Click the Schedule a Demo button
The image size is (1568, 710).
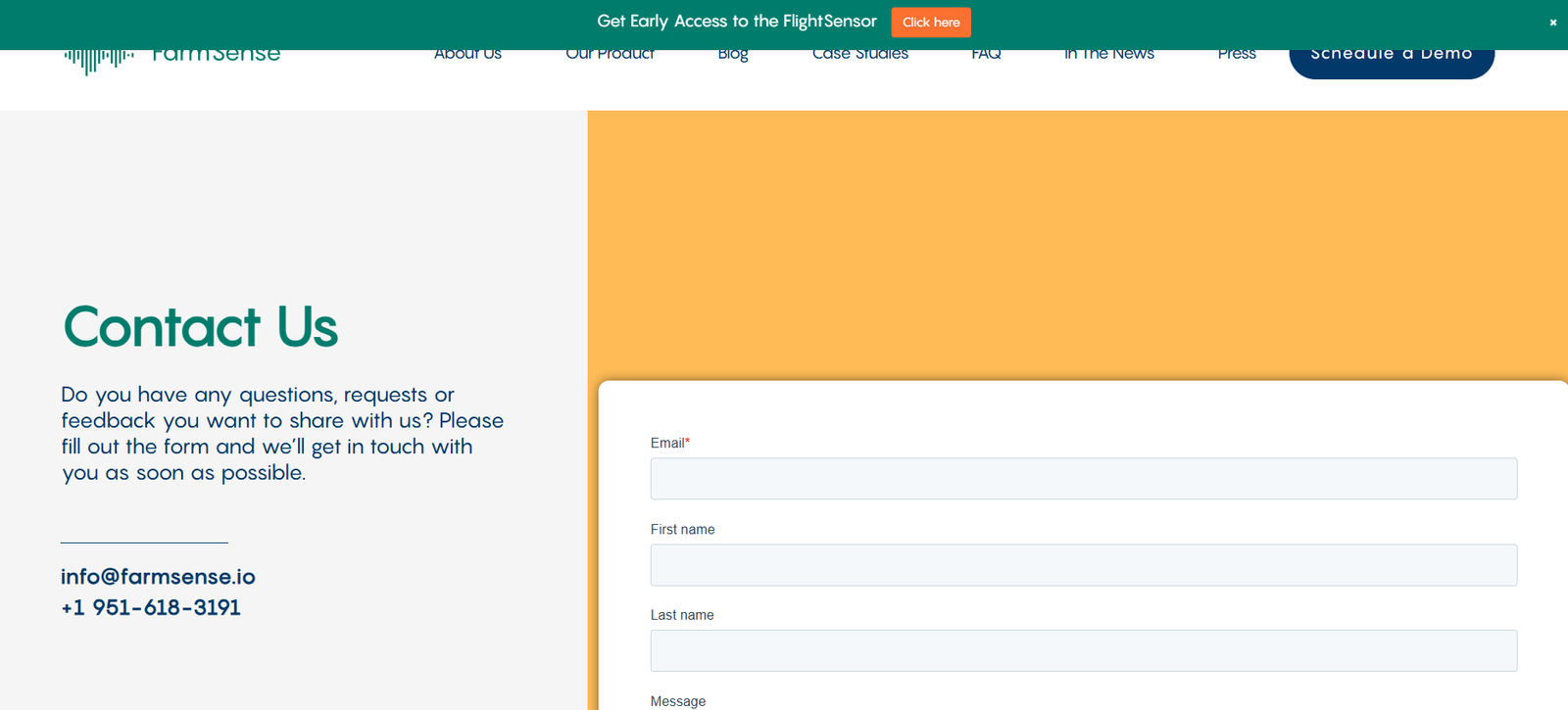point(1391,59)
